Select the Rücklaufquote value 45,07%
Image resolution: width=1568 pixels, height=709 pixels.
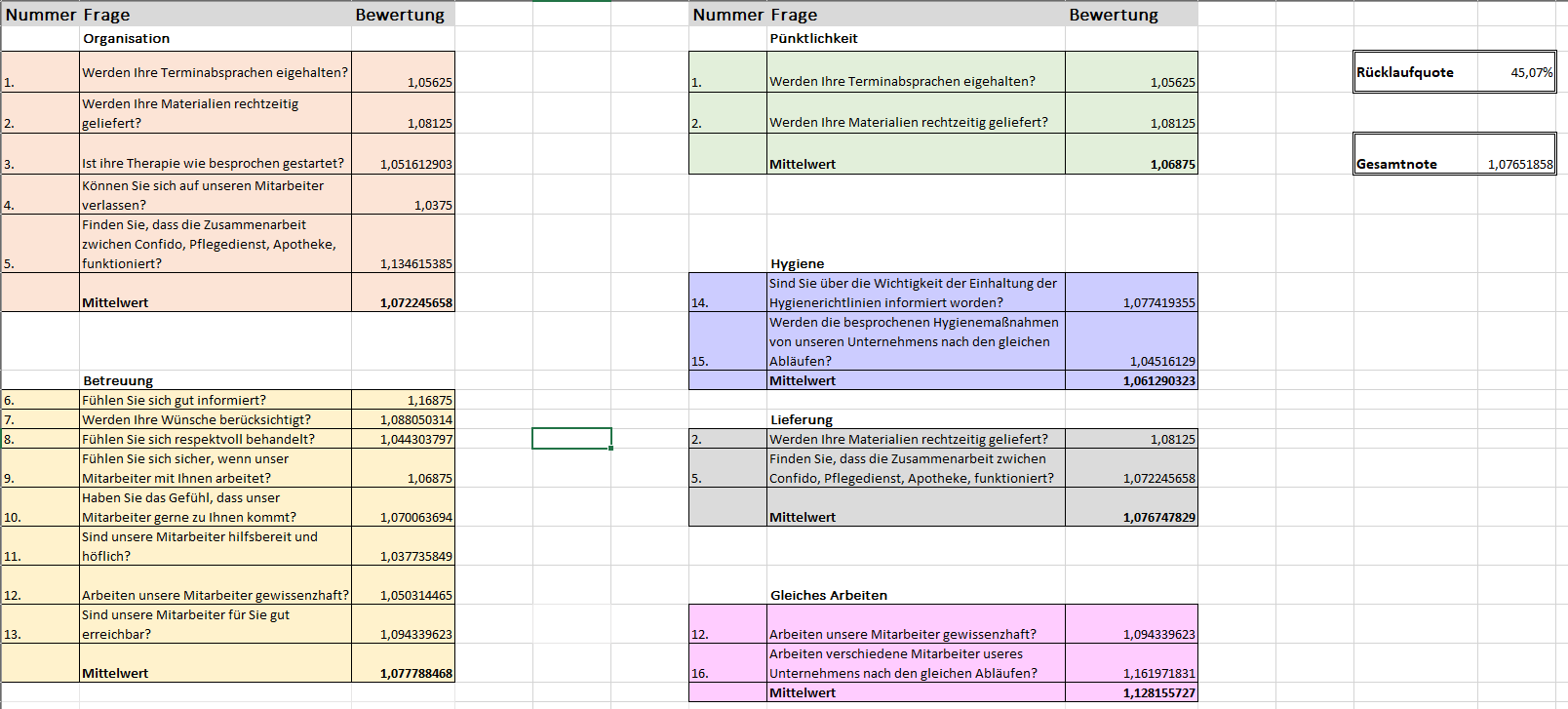(1516, 72)
